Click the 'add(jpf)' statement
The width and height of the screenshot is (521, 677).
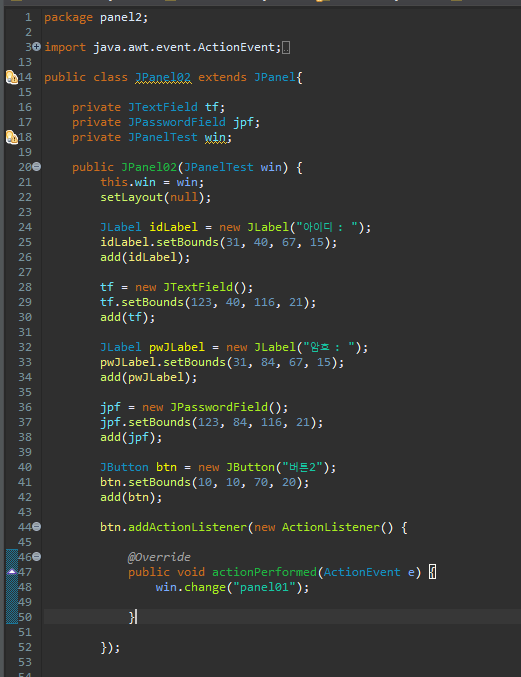[x=131, y=437]
